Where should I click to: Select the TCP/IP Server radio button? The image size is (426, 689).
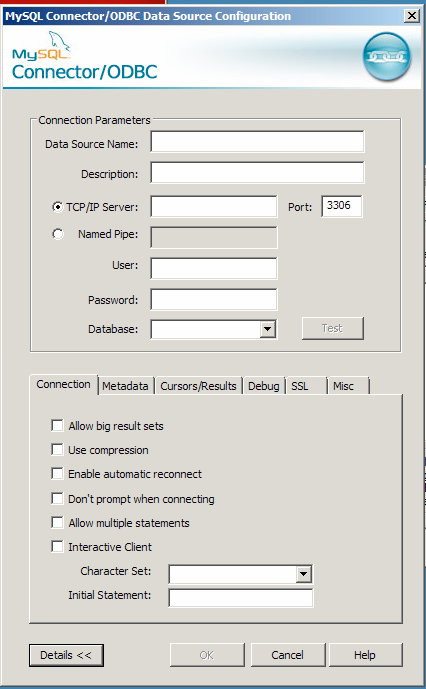tap(58, 207)
